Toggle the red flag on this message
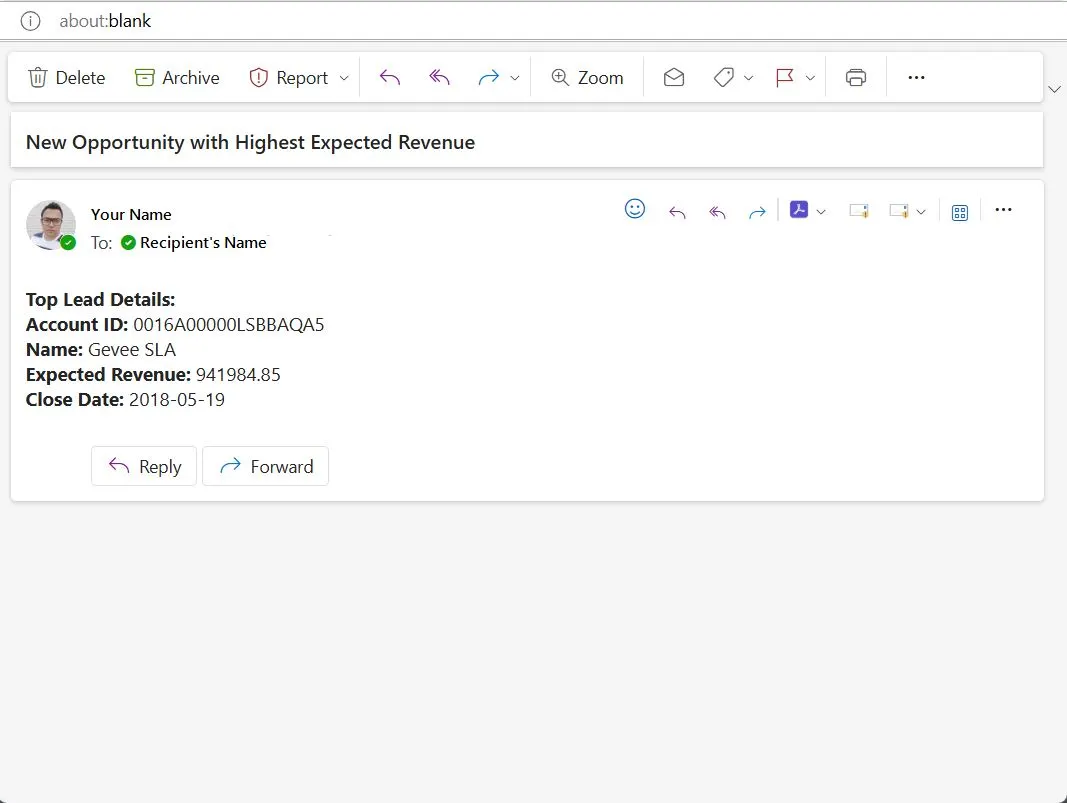The width and height of the screenshot is (1067, 803). [785, 78]
